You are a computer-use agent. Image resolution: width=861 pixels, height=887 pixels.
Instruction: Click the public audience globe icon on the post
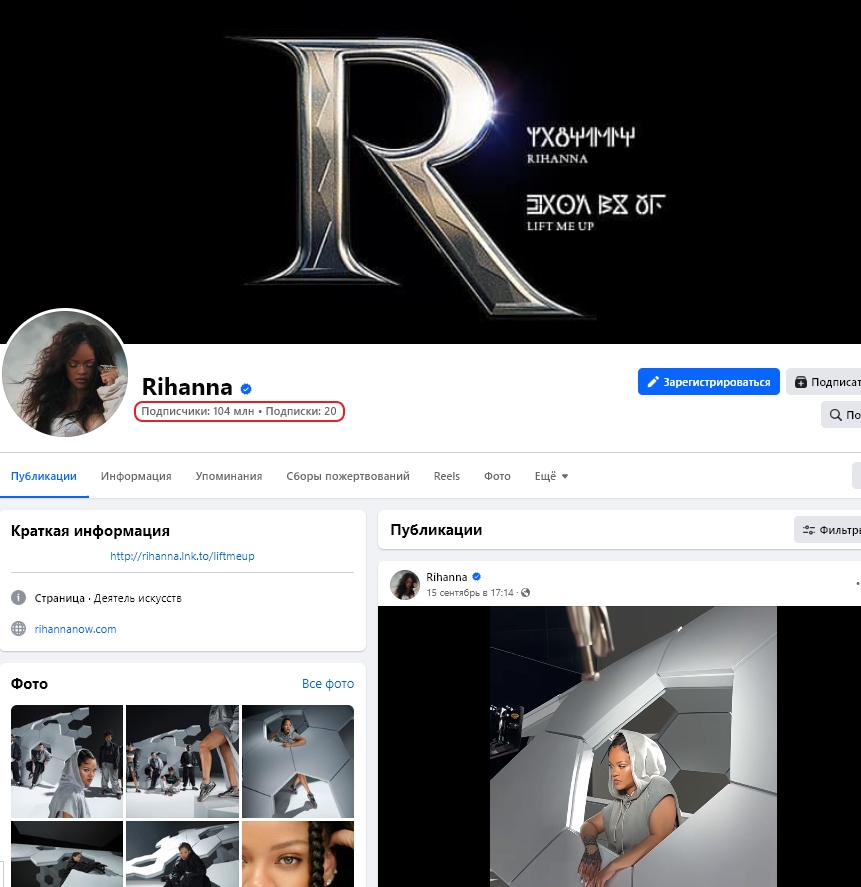click(526, 593)
